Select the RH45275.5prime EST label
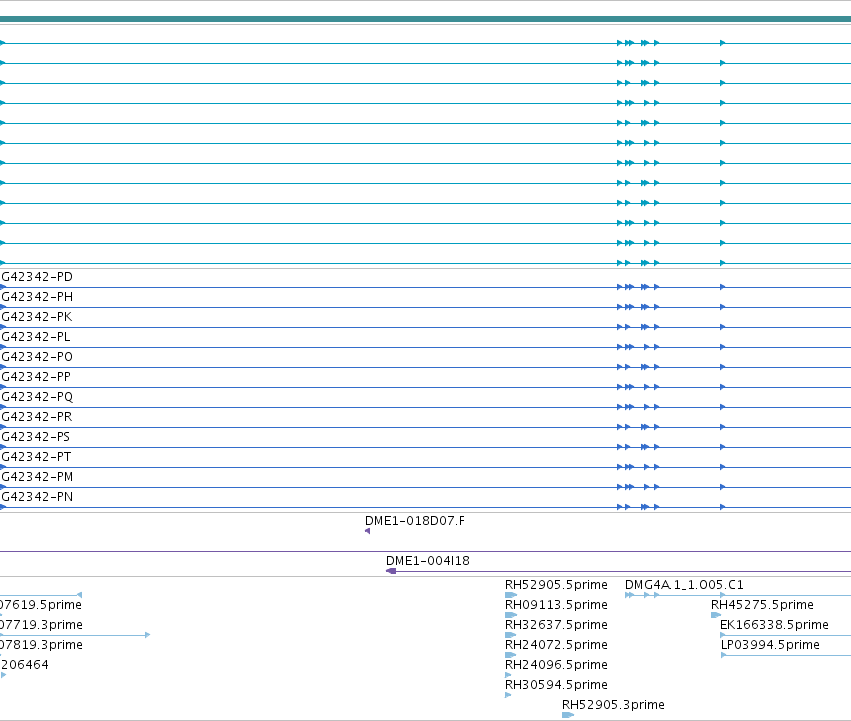This screenshot has width=851, height=721. tap(763, 605)
